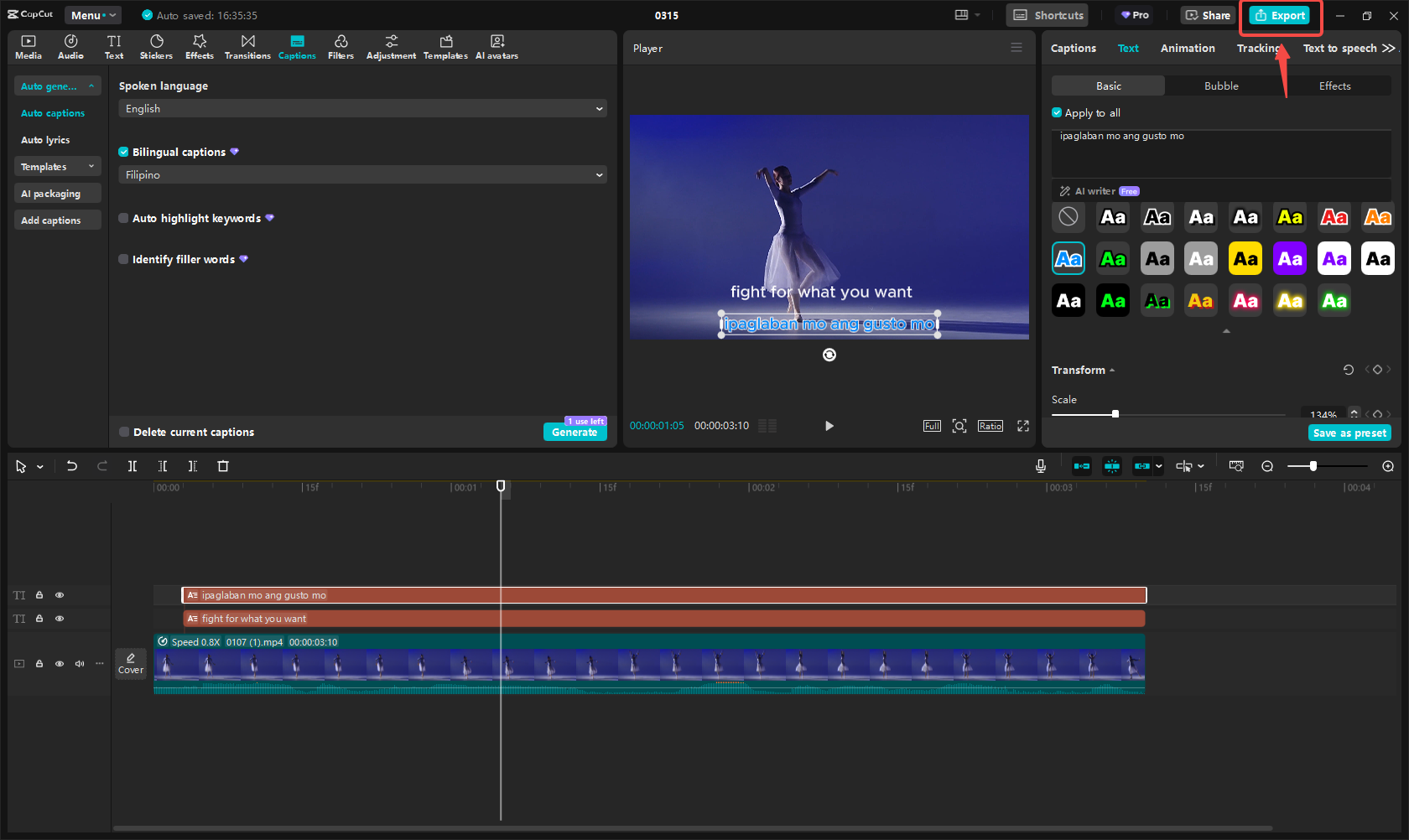This screenshot has width=1409, height=840.
Task: Open the Spoken language dropdown
Action: (x=361, y=108)
